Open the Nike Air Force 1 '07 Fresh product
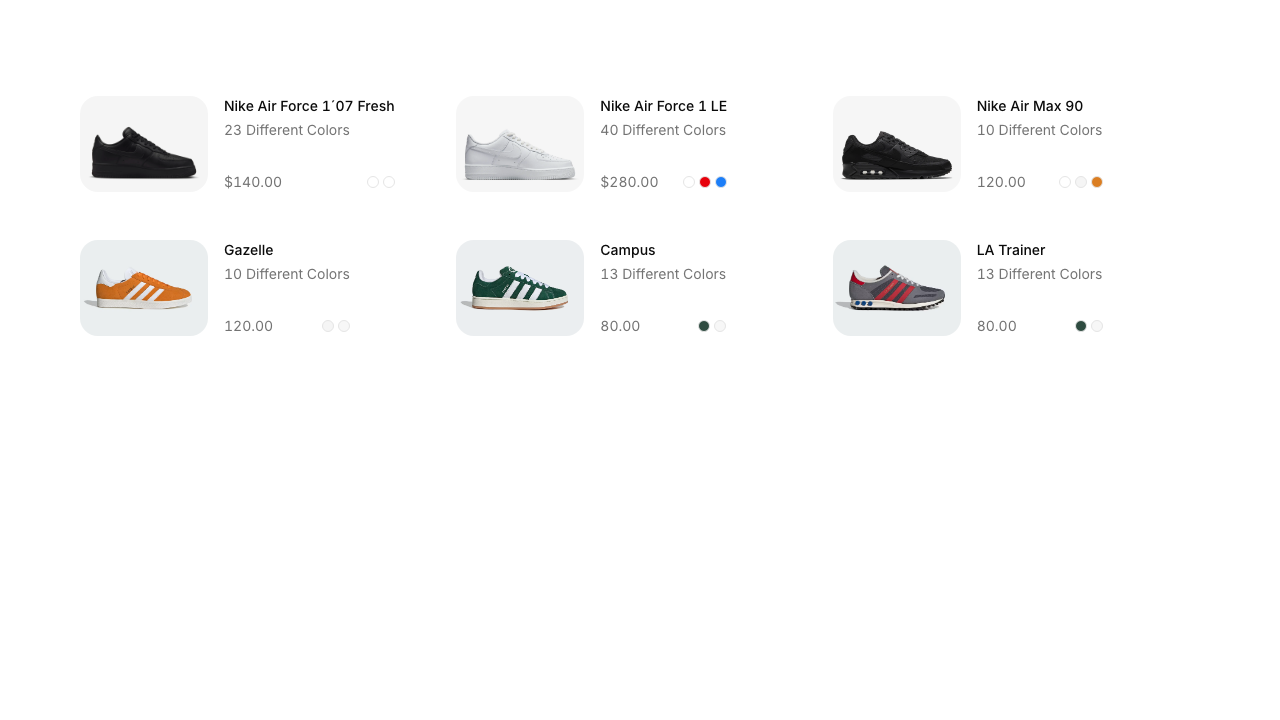This screenshot has width=1280, height=720. [309, 106]
